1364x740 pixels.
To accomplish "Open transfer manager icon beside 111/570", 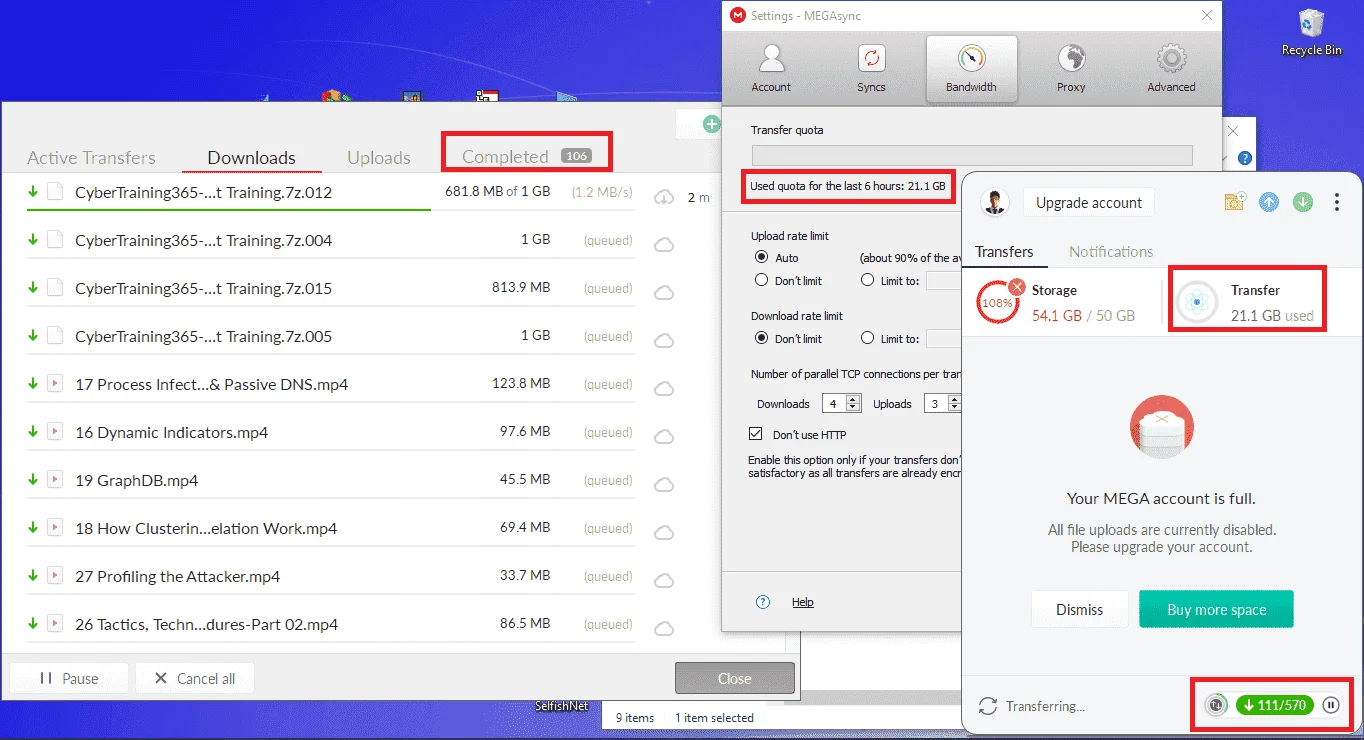I will coord(1216,705).
